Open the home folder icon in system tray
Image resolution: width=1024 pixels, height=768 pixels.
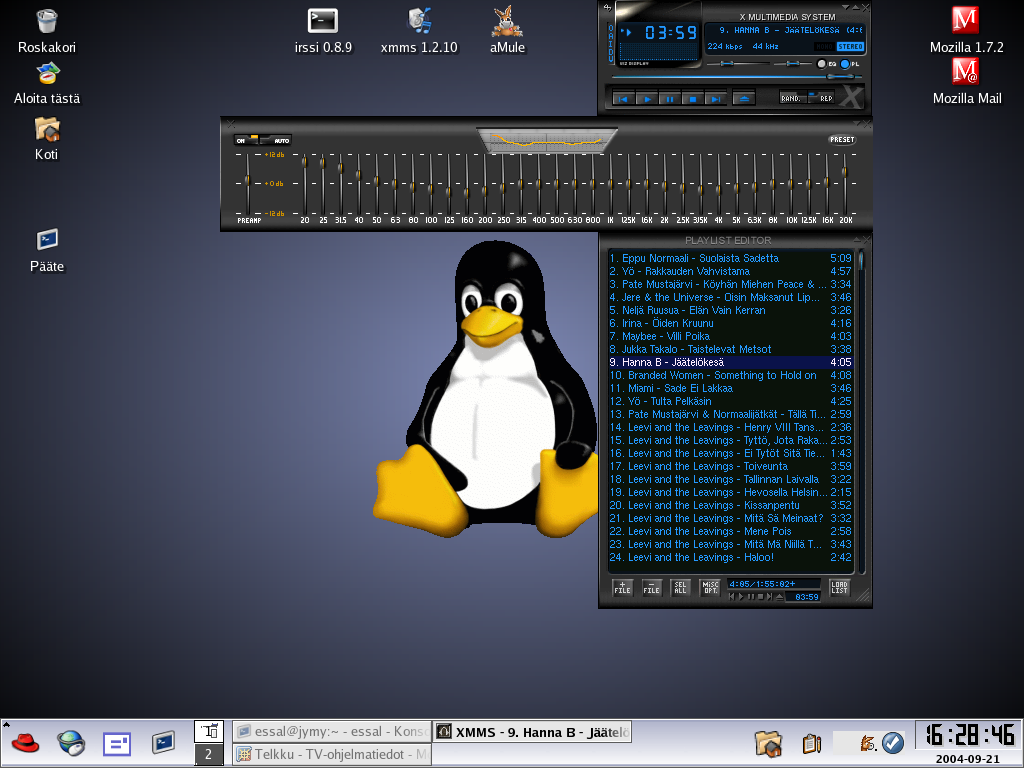(768, 743)
